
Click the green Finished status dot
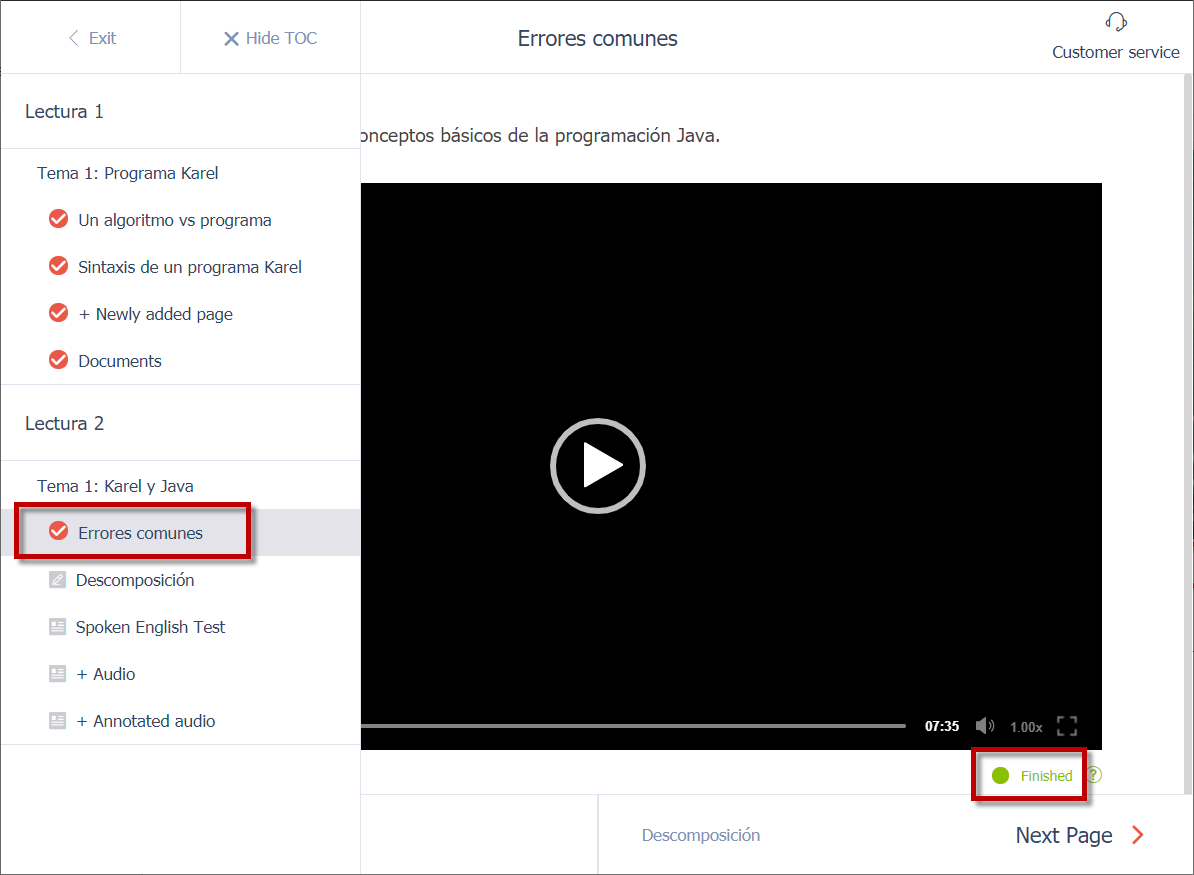[x=1001, y=775]
